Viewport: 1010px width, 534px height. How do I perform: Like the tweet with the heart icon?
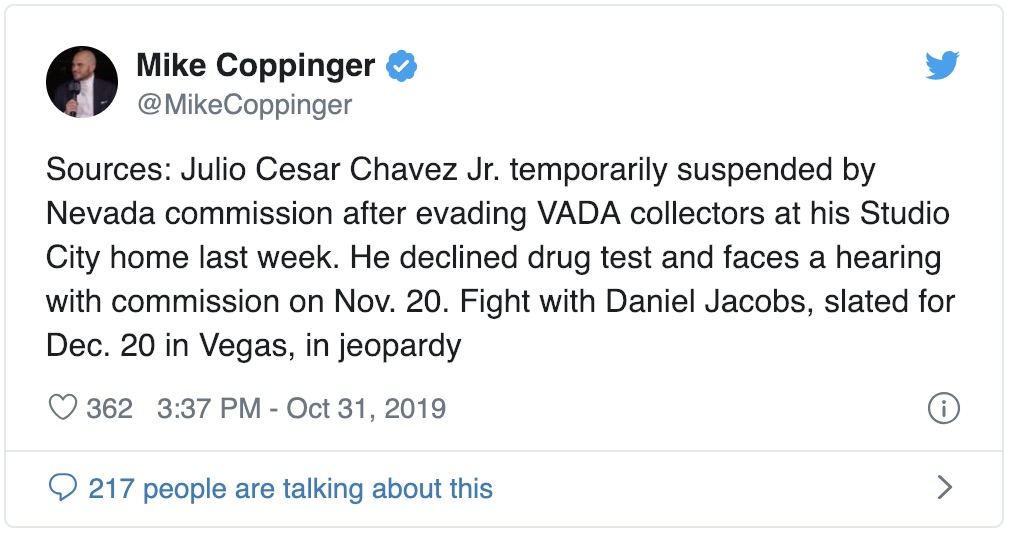coord(63,409)
